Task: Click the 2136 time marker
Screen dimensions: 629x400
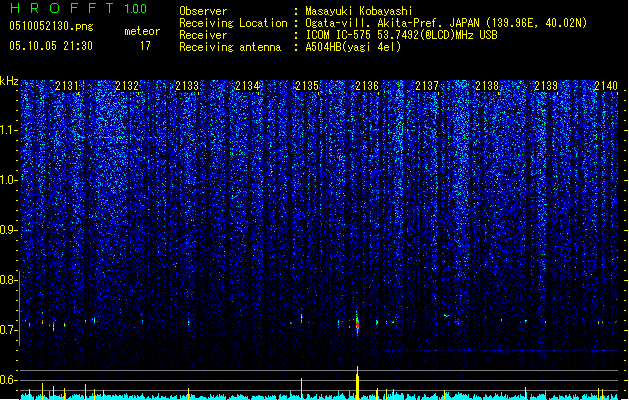Action: 367,85
